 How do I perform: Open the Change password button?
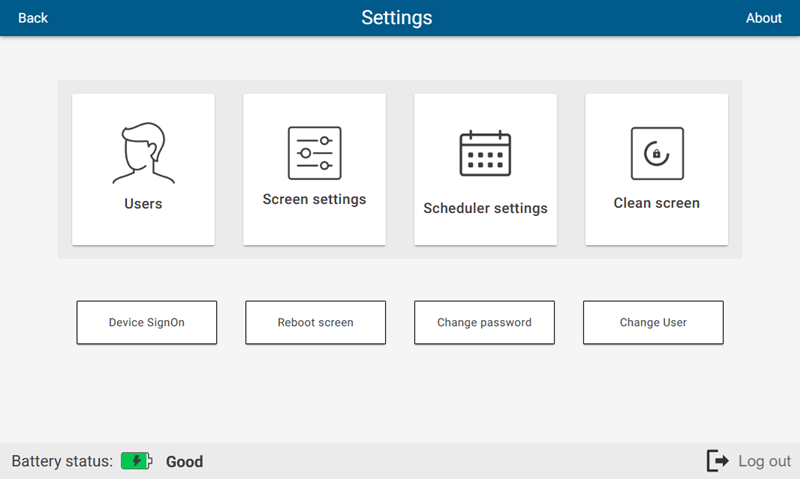coord(484,322)
